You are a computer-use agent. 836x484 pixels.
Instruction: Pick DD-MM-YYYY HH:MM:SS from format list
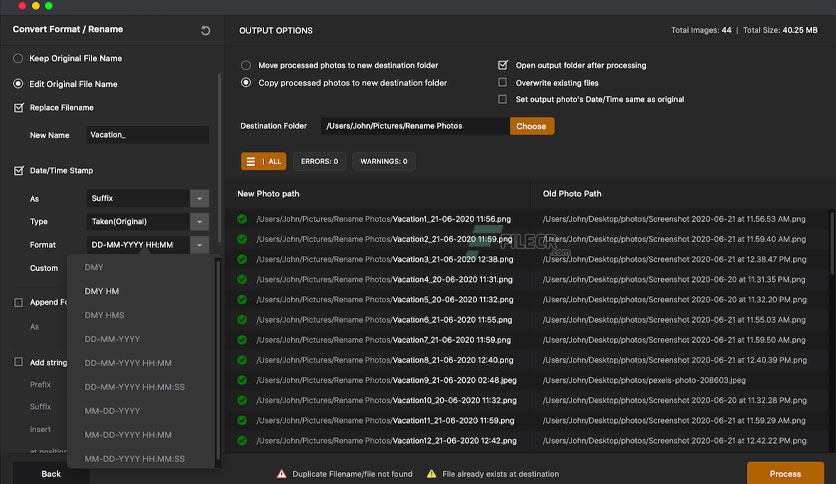[x=134, y=387]
